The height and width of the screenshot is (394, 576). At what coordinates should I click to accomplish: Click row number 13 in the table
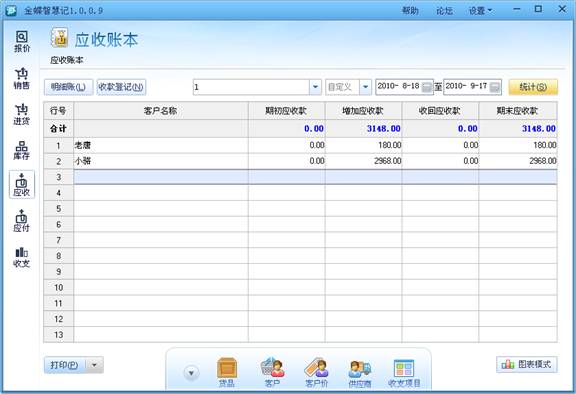[x=58, y=335]
